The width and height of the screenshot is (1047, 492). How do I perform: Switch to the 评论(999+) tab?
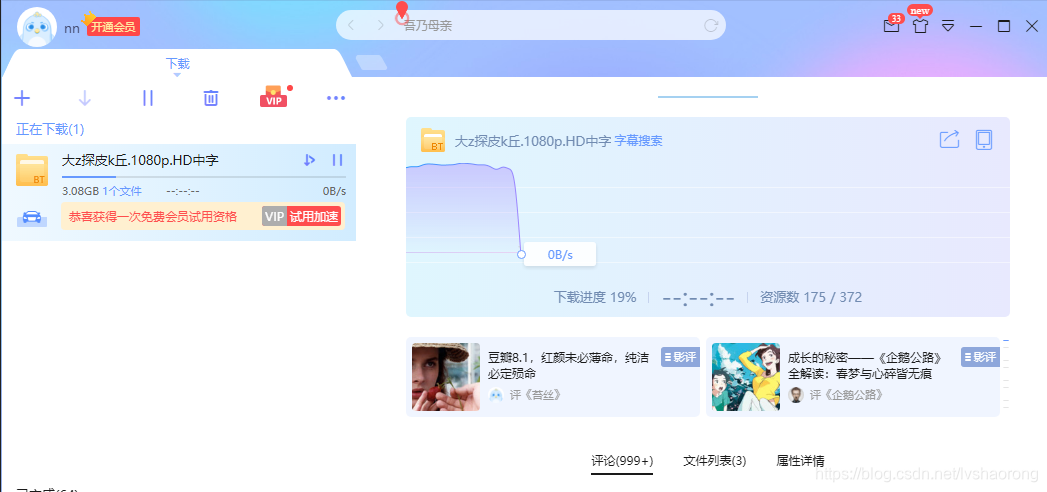click(x=622, y=461)
